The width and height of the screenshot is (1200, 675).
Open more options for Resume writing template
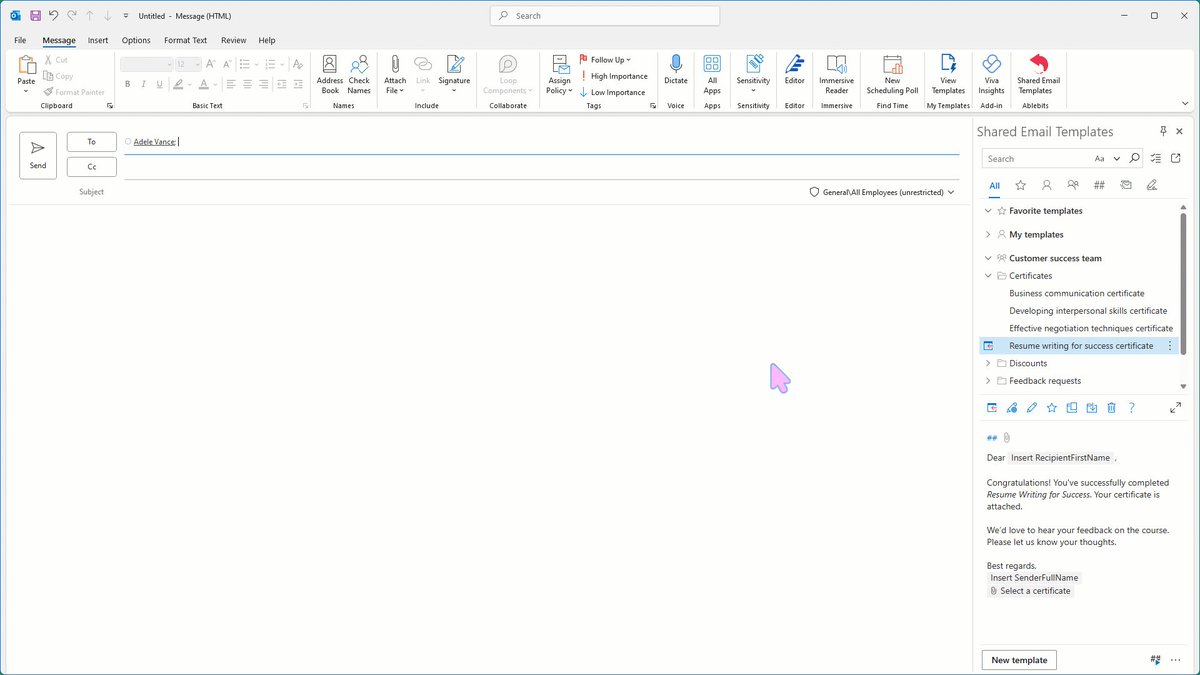[1169, 346]
